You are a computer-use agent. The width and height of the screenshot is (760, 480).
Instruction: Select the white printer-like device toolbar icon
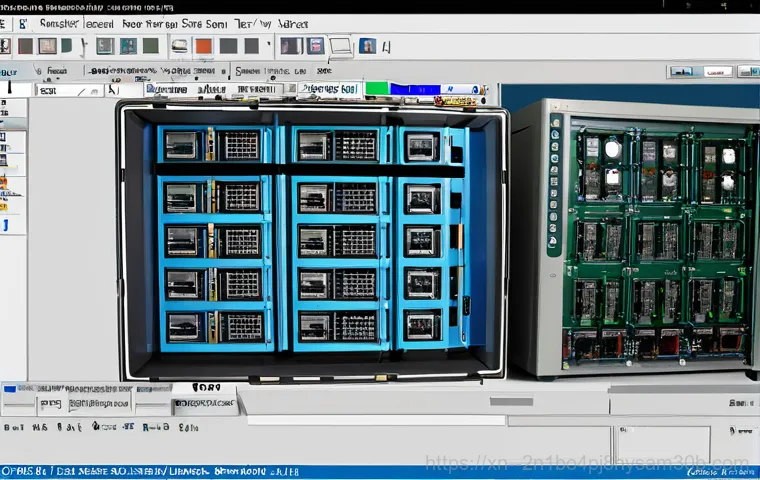[x=179, y=46]
